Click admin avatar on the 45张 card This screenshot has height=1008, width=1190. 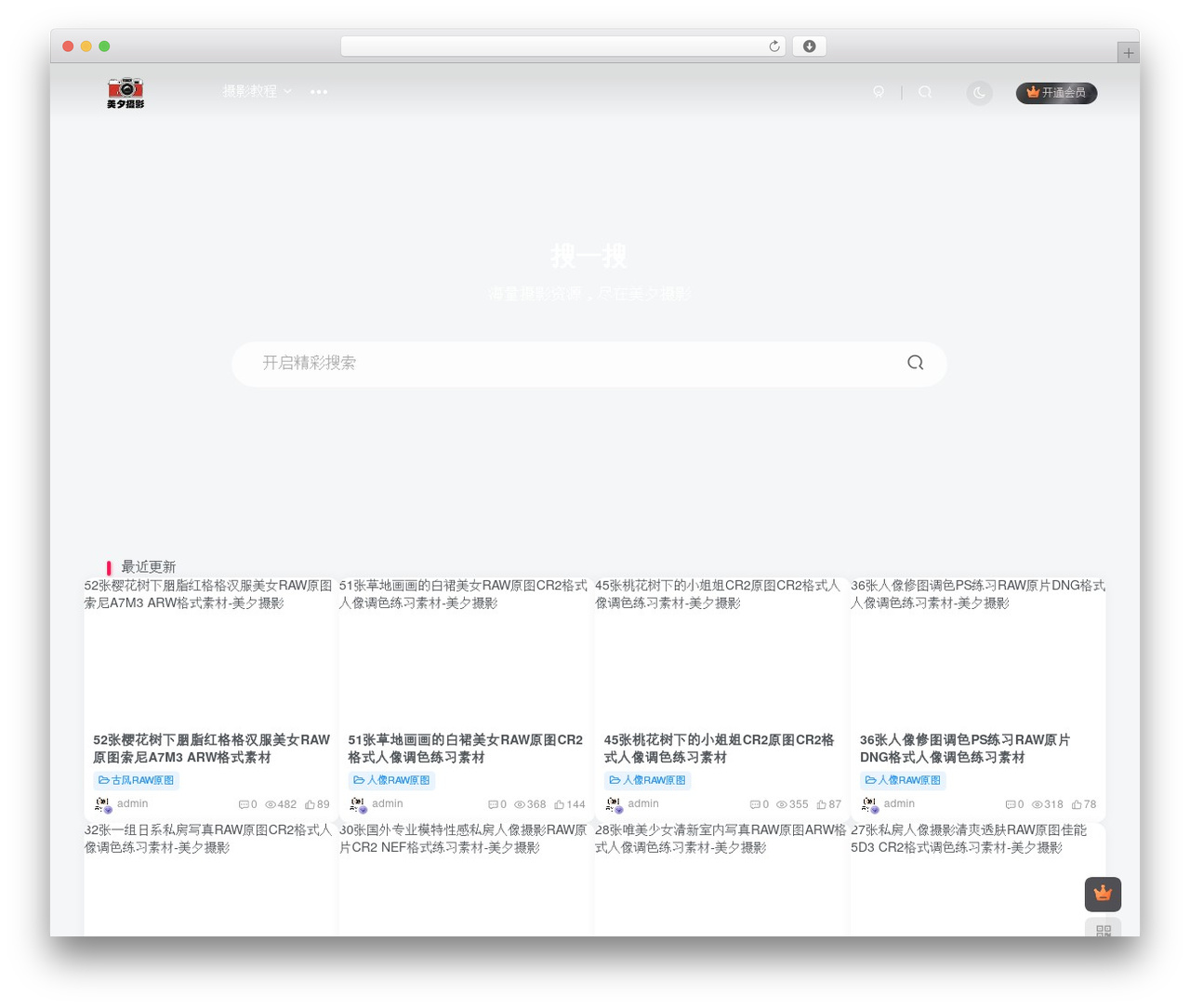(x=614, y=804)
